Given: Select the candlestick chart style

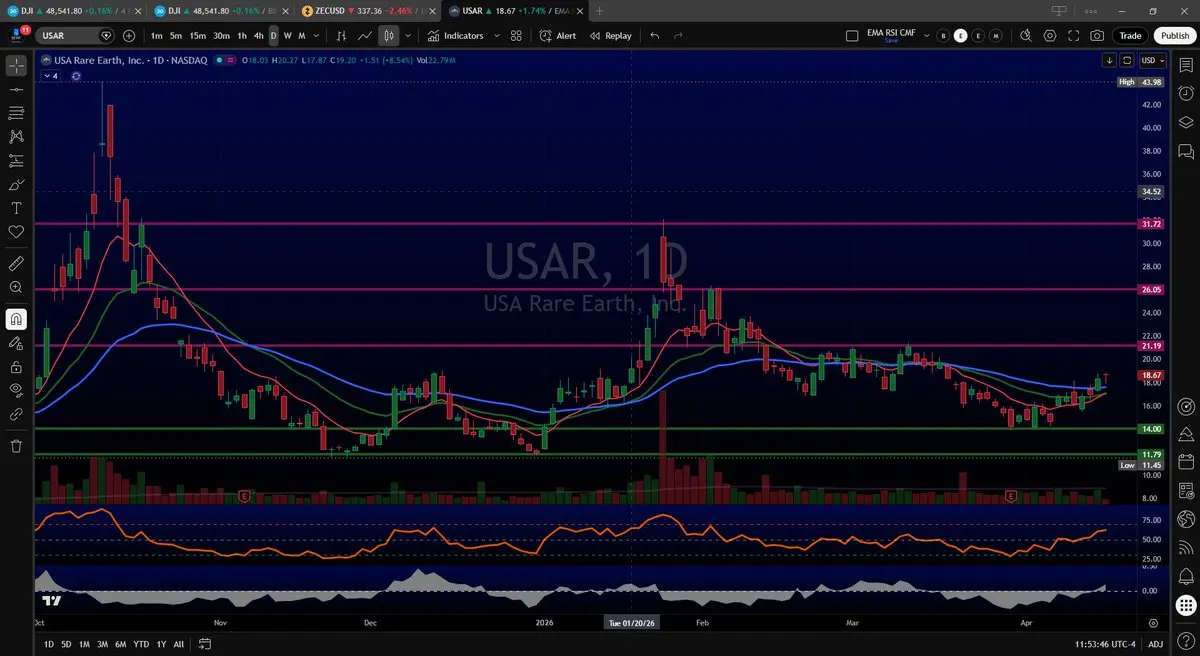Looking at the screenshot, I should 388,35.
